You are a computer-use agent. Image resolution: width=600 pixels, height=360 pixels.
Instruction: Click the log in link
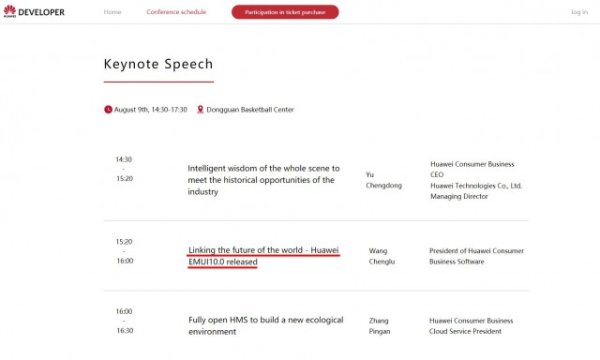click(x=579, y=12)
